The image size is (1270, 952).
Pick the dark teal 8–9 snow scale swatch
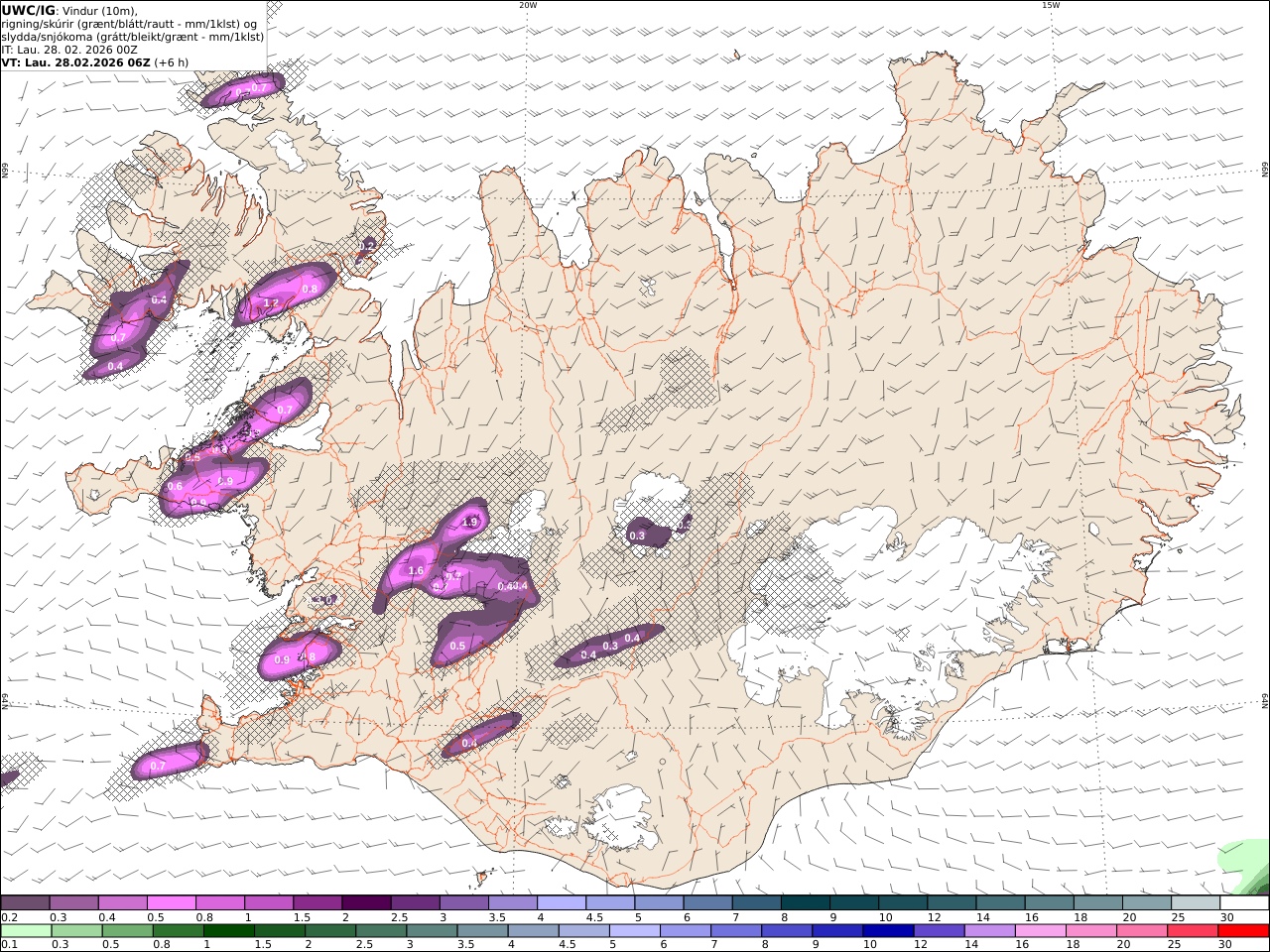[806, 903]
